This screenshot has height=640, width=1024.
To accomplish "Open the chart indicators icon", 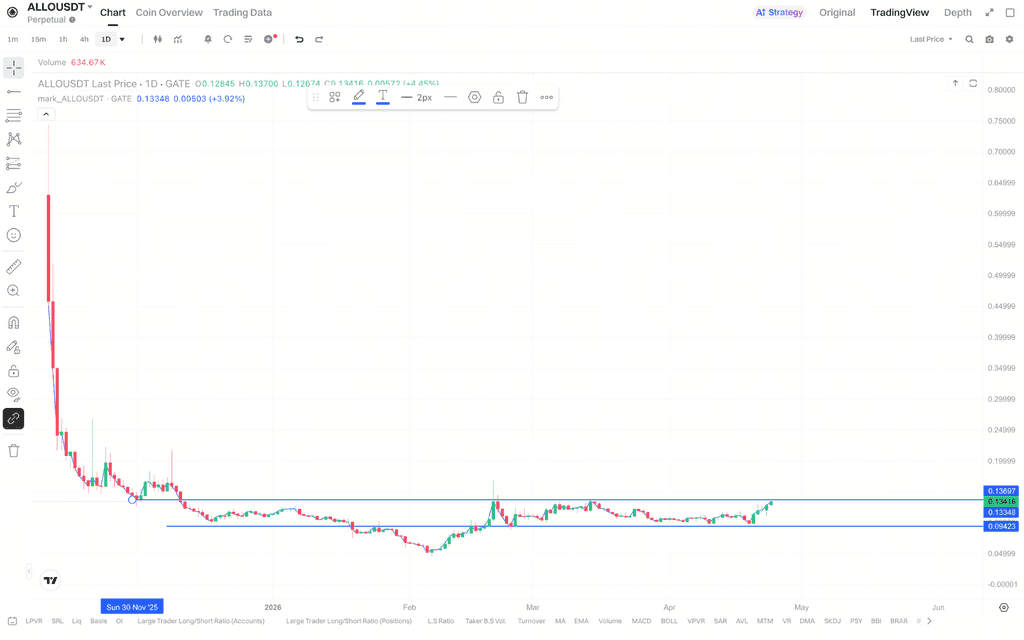I will tap(177, 39).
